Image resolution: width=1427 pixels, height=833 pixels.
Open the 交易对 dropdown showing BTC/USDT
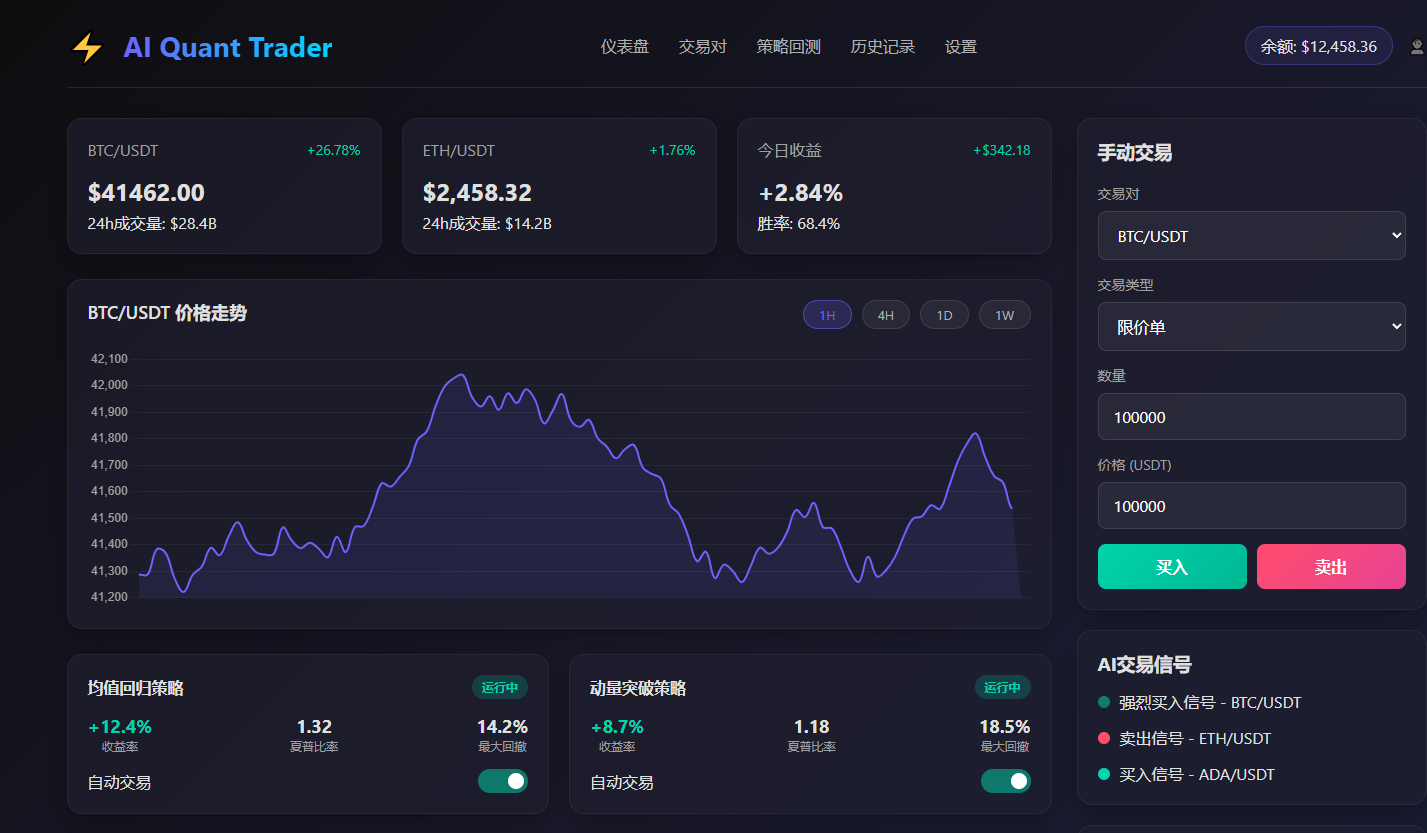click(x=1251, y=235)
